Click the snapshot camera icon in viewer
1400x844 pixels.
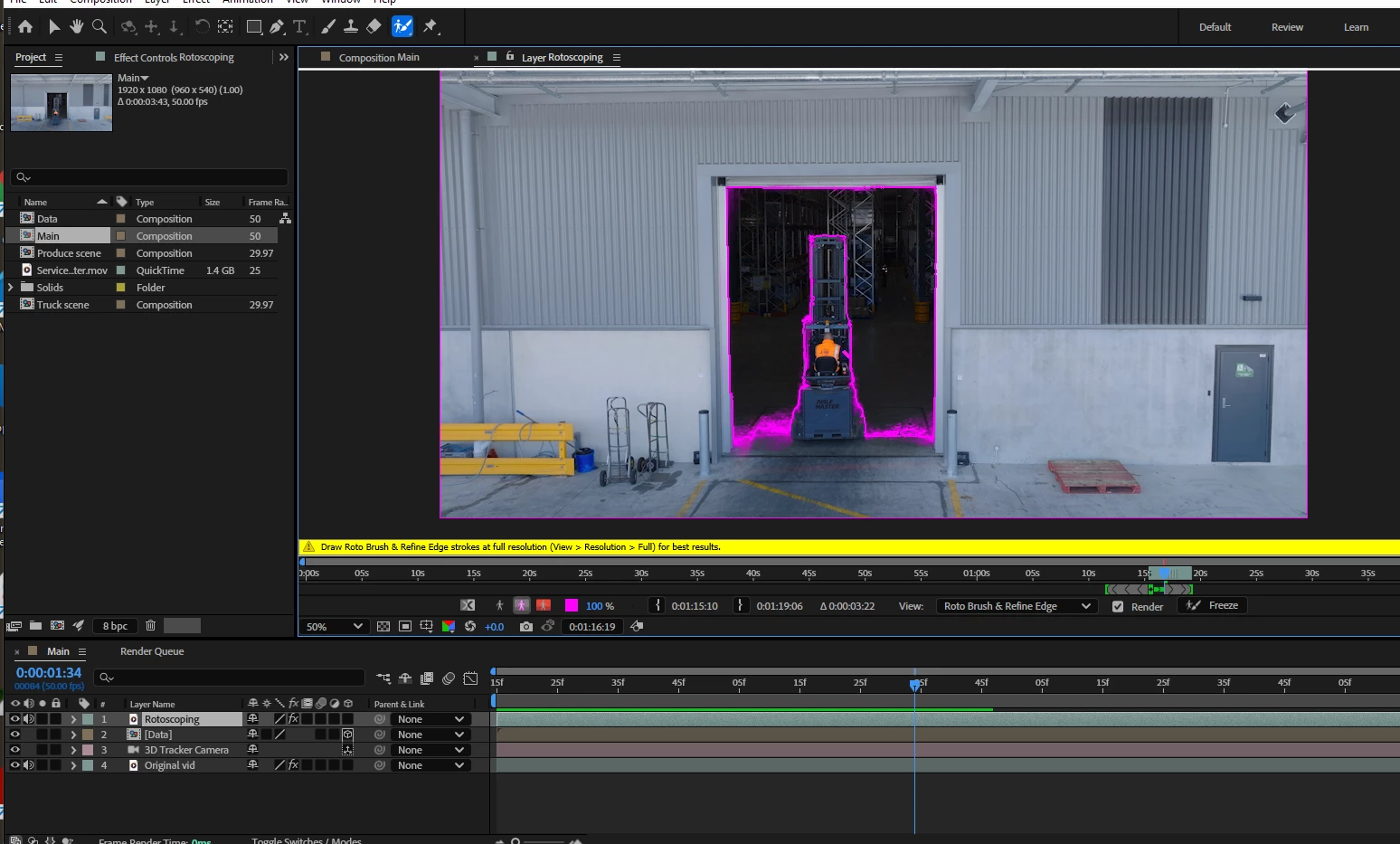coord(525,626)
